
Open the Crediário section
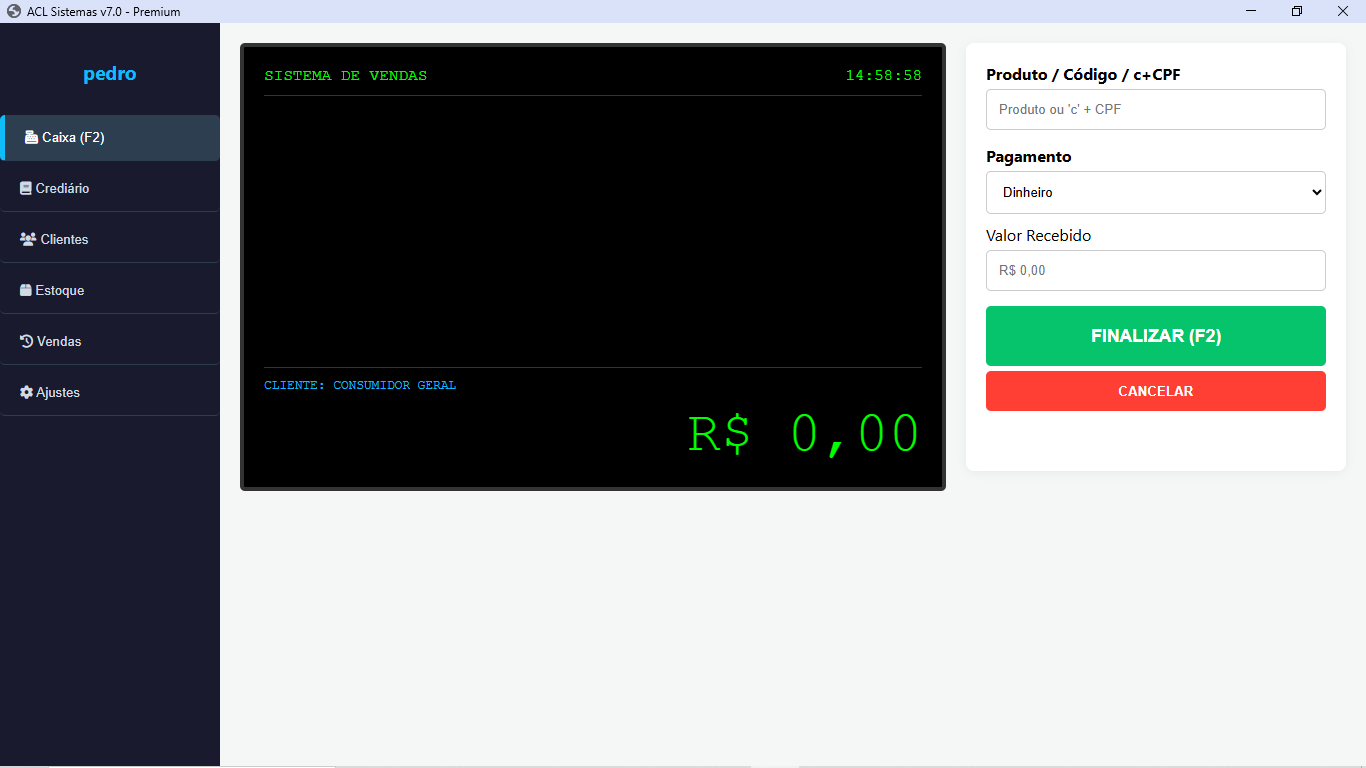tap(110, 188)
